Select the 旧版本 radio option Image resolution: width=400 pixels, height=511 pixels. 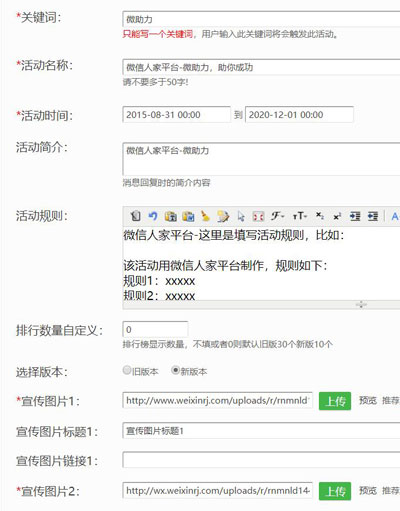pos(127,370)
